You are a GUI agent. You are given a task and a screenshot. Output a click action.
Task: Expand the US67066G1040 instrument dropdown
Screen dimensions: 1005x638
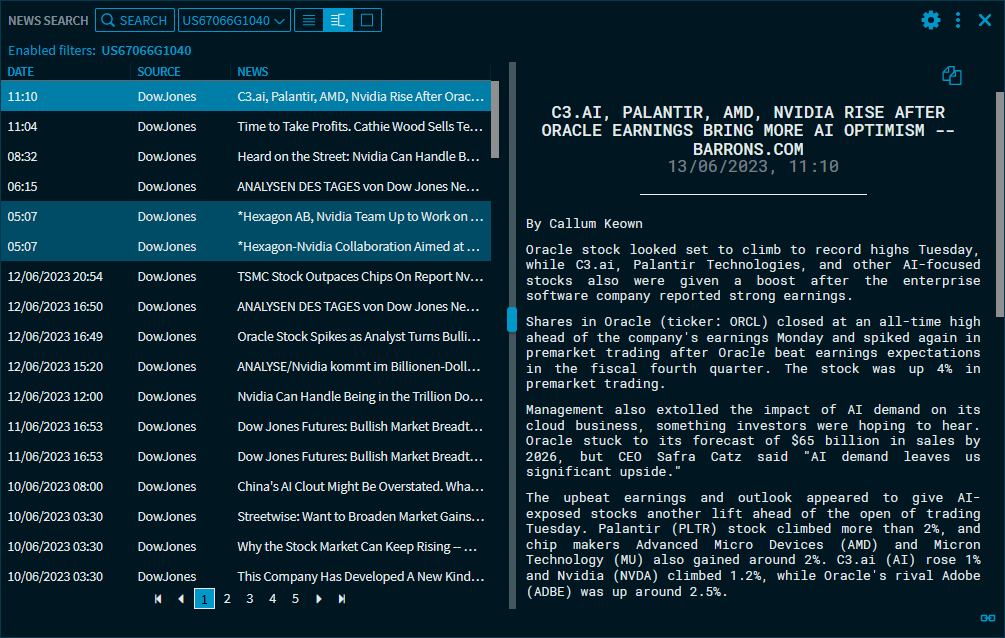tap(234, 20)
